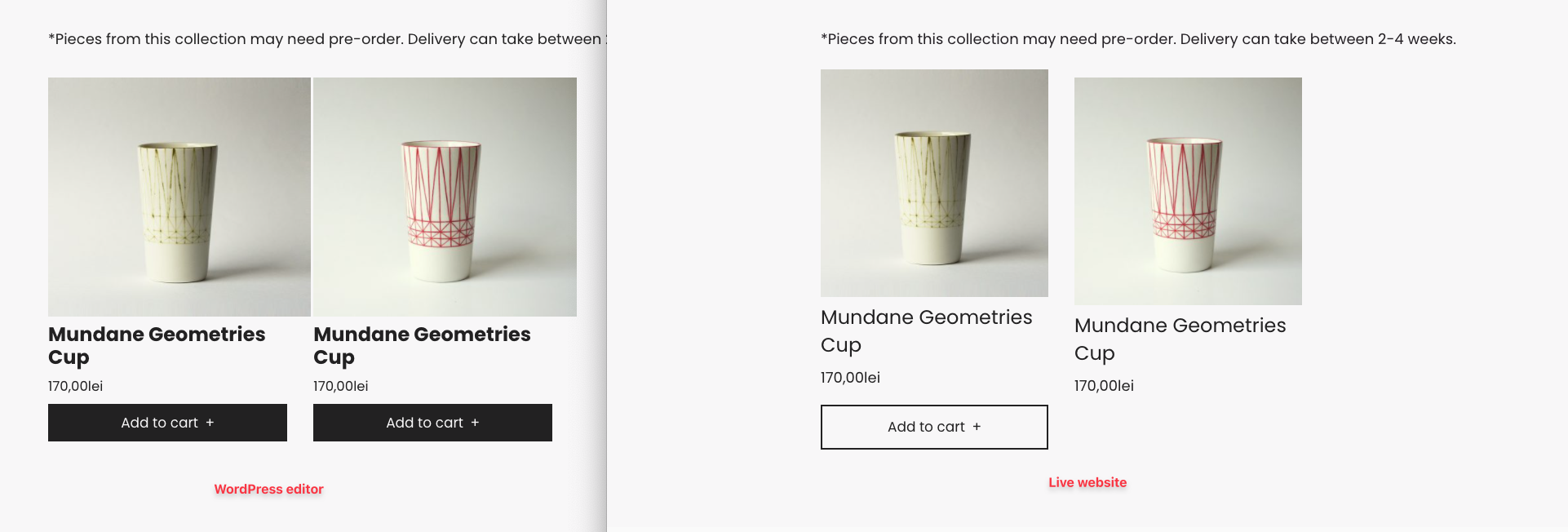Select the first "Mundane Geometries Cup" title in the editor

tap(157, 345)
